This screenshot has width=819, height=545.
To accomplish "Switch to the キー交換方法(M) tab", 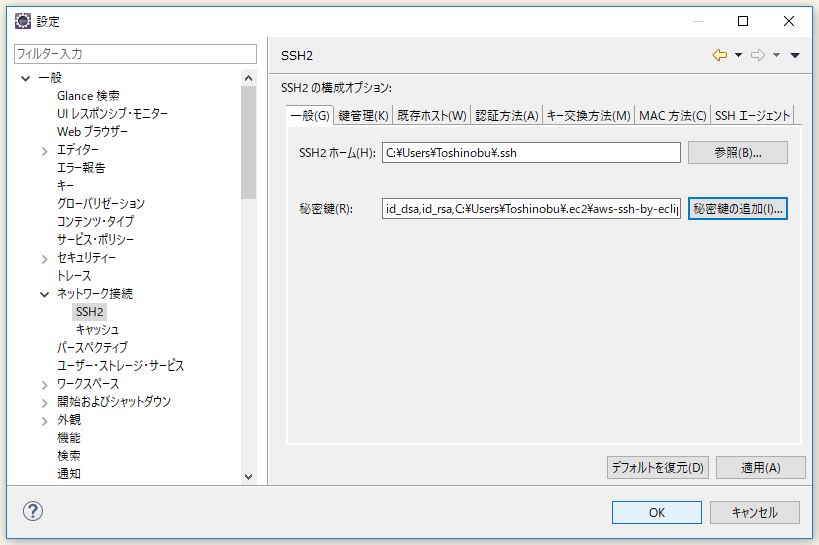I will [x=588, y=115].
